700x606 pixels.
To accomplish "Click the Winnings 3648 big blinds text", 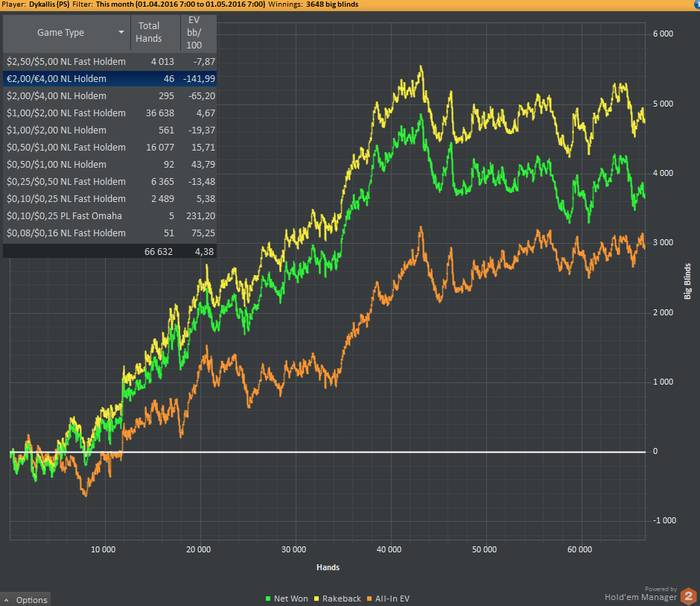I will [313, 4].
